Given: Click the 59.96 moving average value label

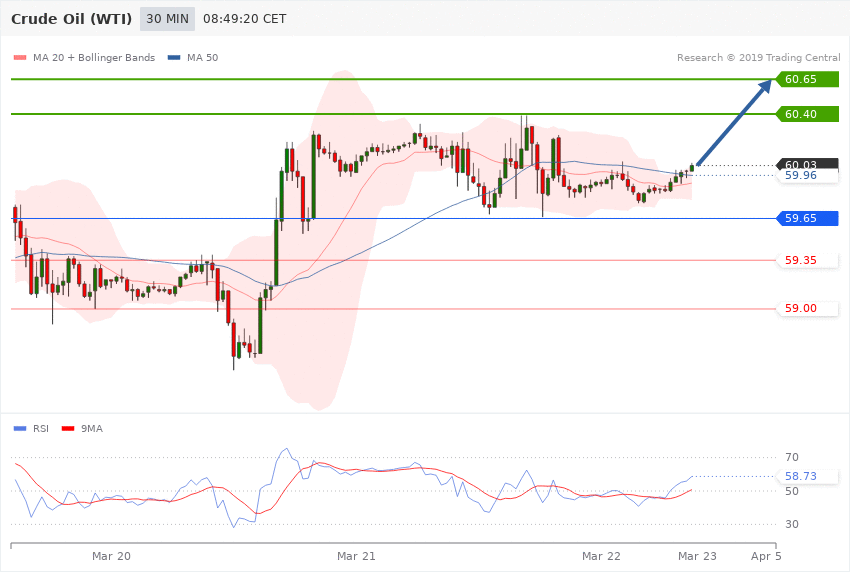Looking at the screenshot, I should coord(808,176).
